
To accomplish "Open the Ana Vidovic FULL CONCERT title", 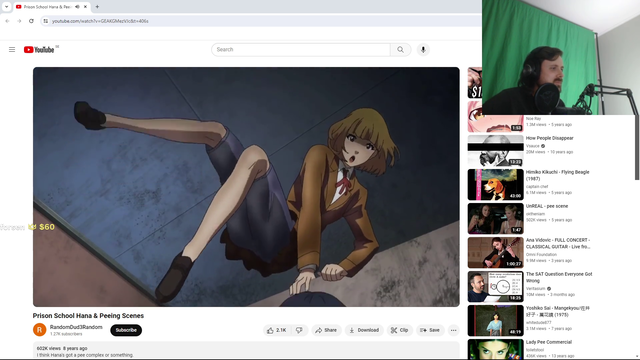I will click(x=558, y=243).
